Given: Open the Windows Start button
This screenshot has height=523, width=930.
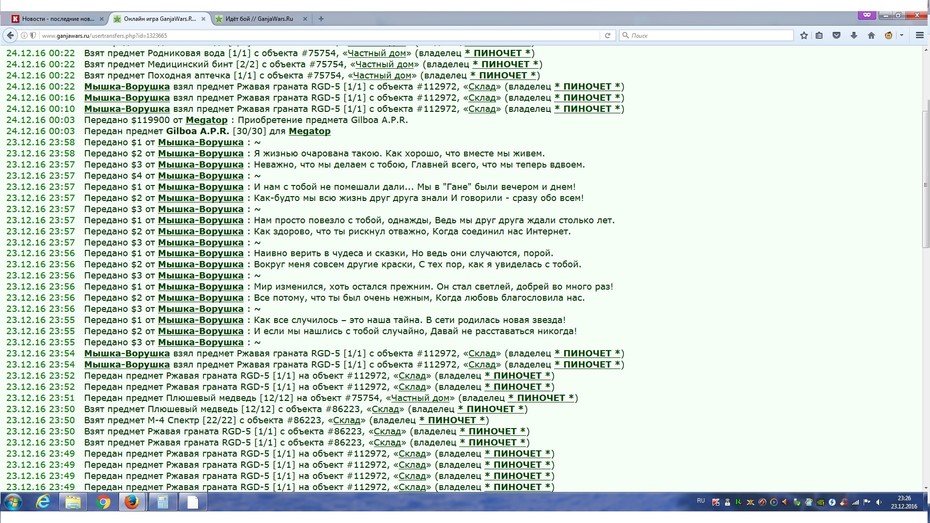Looking at the screenshot, I should point(13,502).
